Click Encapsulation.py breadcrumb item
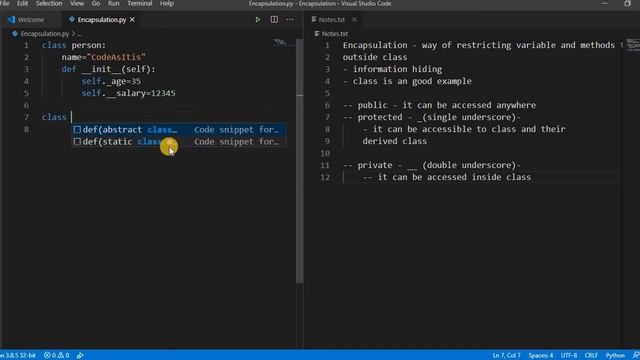Viewport: 640px width, 360px height. pyautogui.click(x=44, y=33)
